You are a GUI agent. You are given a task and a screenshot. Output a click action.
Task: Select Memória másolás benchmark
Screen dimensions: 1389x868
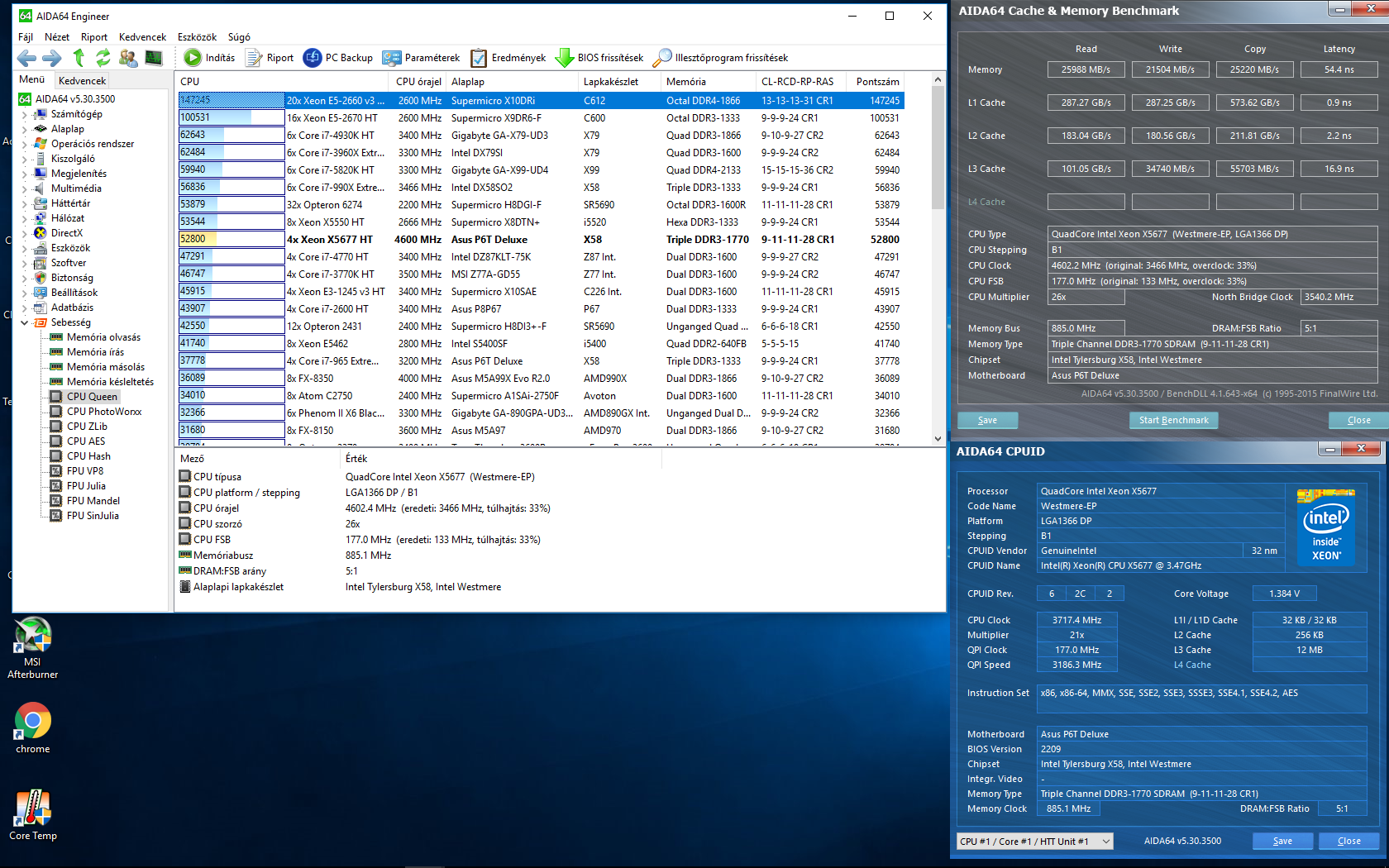[x=105, y=367]
